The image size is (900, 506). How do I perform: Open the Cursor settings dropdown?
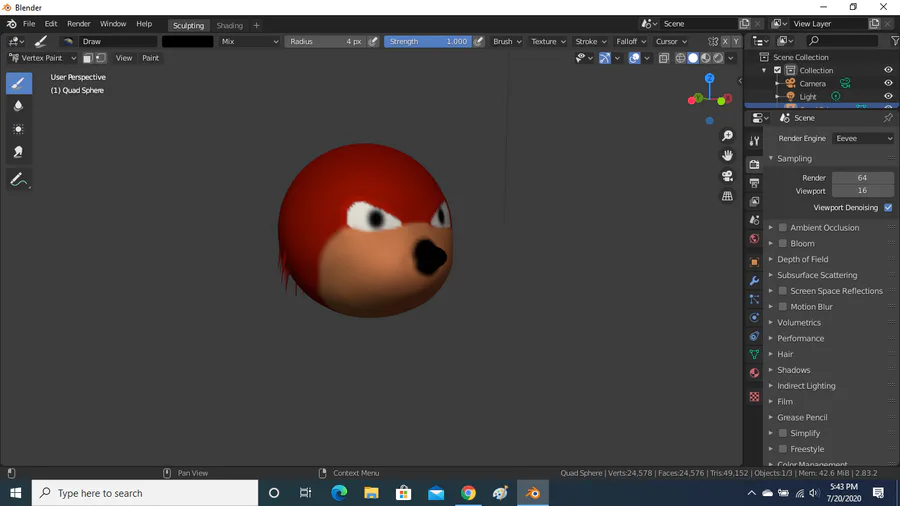click(671, 41)
